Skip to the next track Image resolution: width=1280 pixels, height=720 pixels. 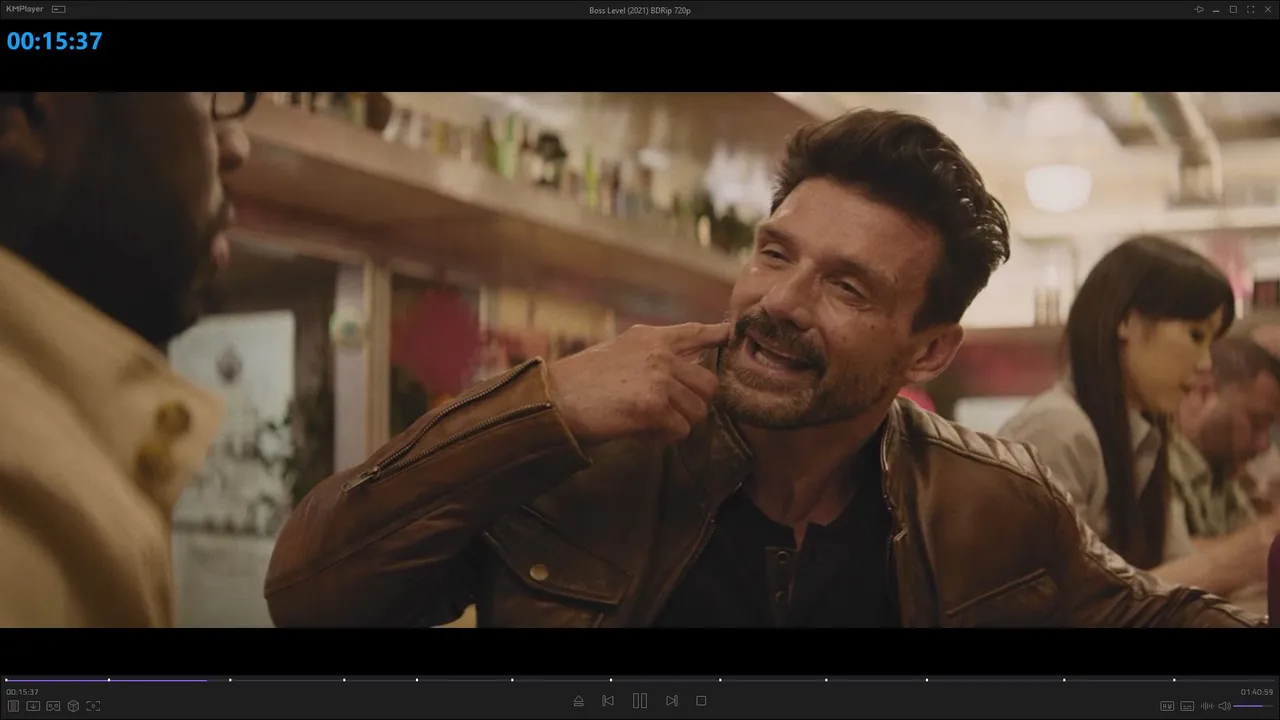tap(672, 701)
